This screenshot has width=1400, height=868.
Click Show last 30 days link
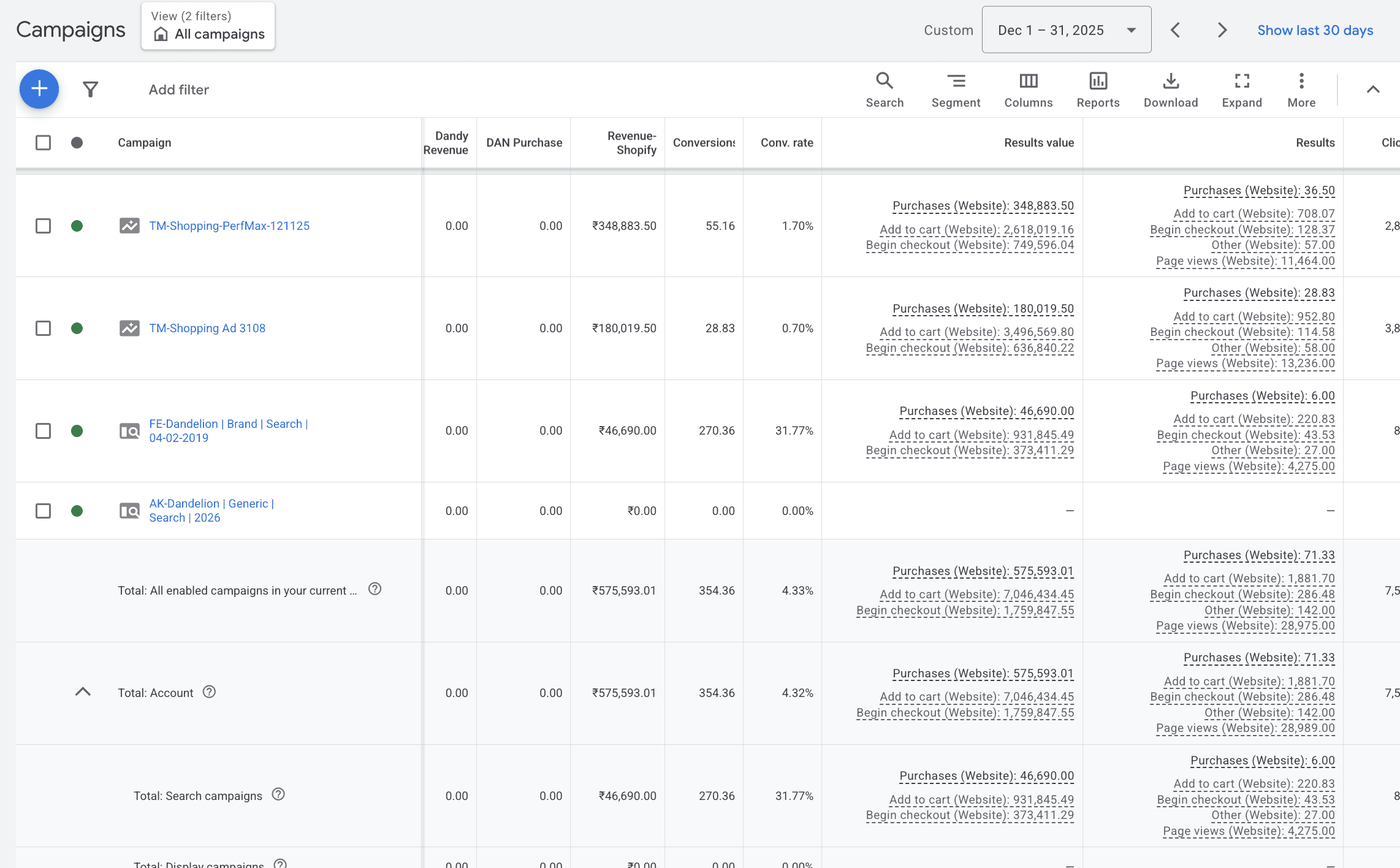1315,30
